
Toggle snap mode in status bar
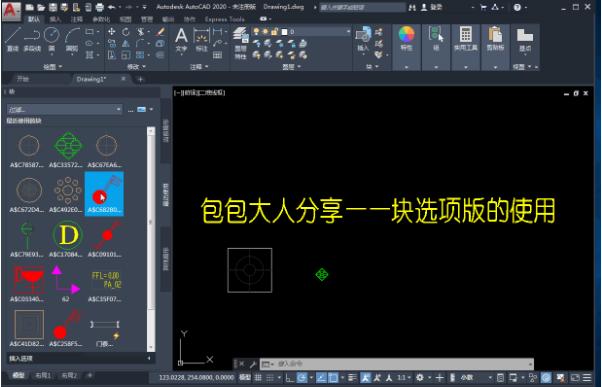click(x=270, y=378)
